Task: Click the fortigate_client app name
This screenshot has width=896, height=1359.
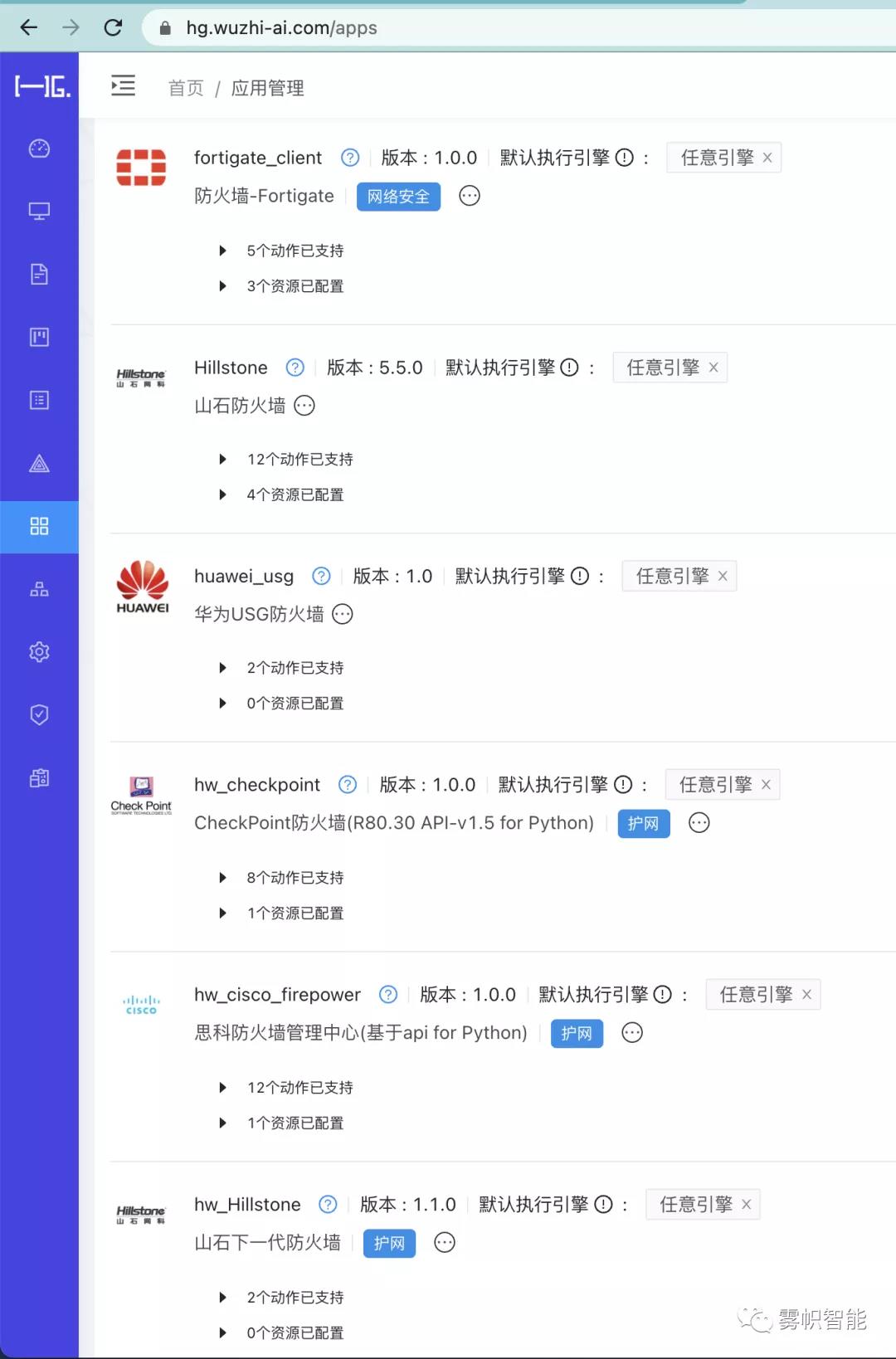Action: (x=258, y=158)
